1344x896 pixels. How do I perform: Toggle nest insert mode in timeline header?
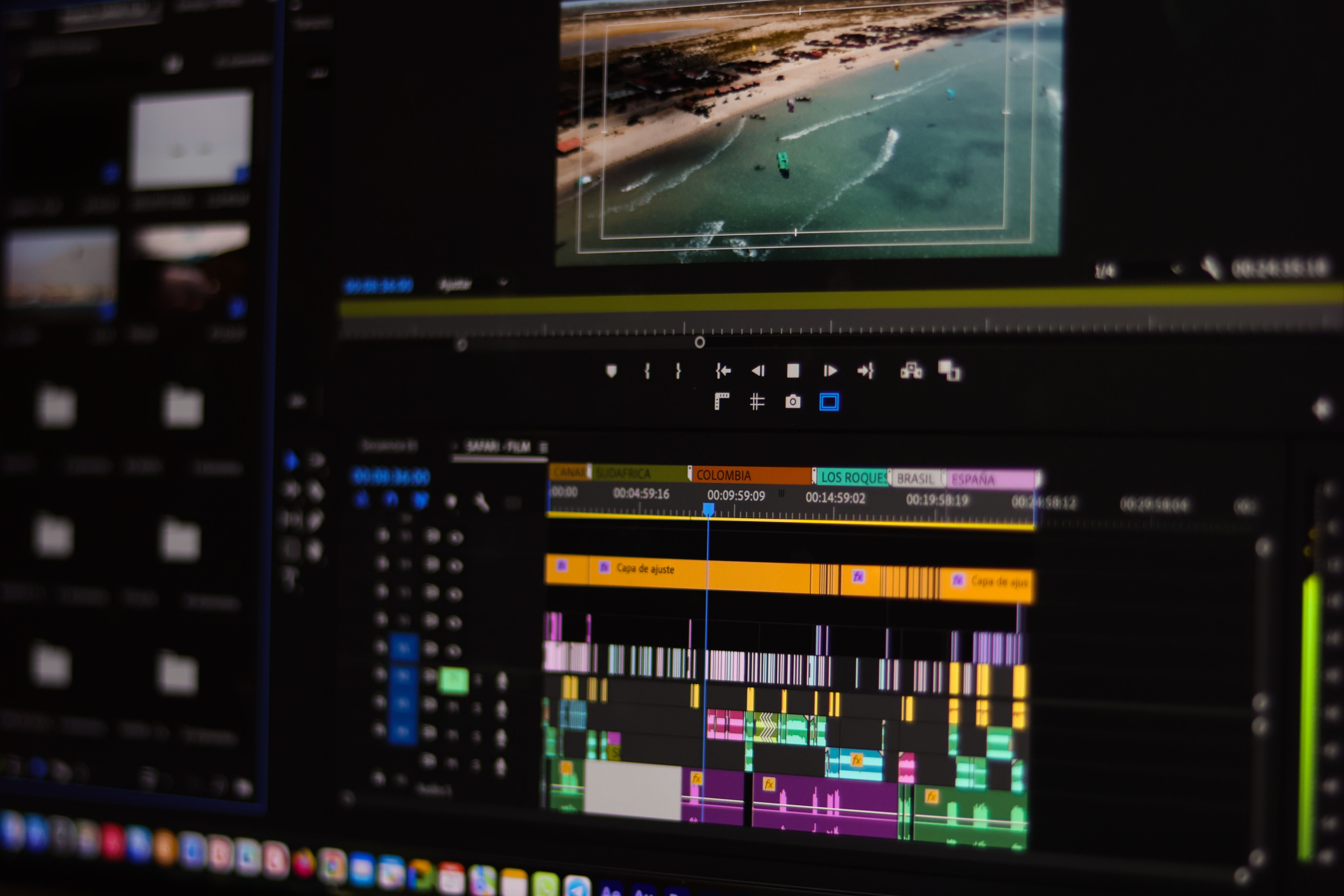(x=362, y=500)
